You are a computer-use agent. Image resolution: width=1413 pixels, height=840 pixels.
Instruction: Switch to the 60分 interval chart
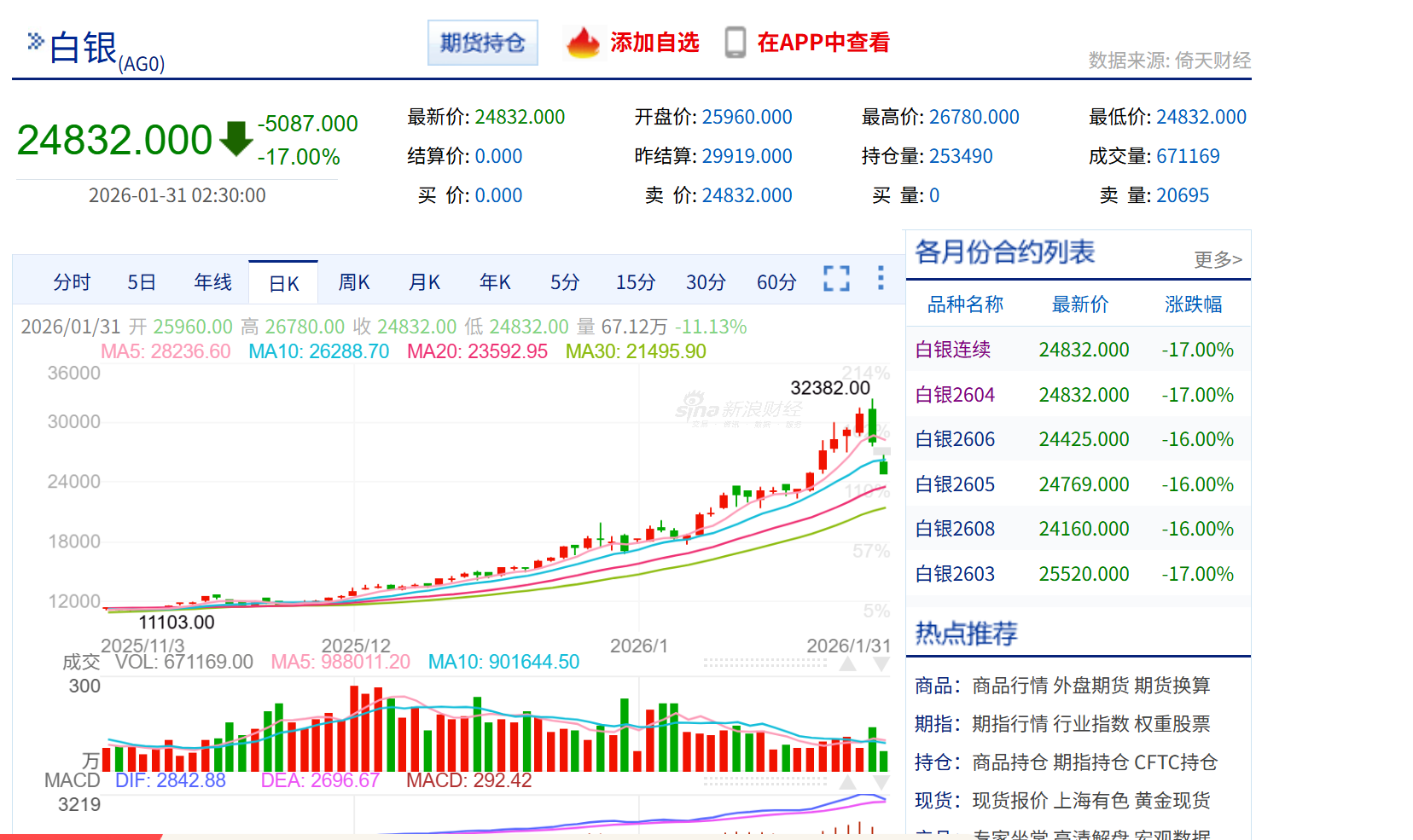tap(776, 282)
